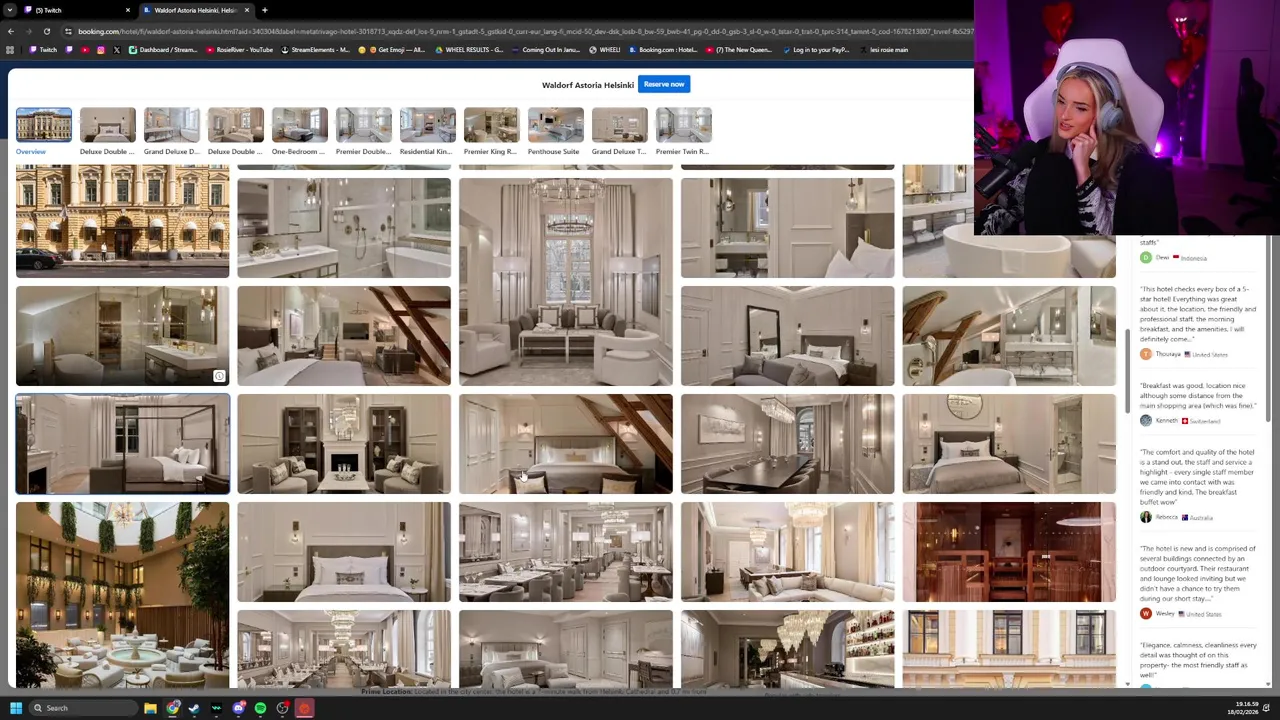This screenshot has height=720, width=1280.
Task: Open the StreamElements bookmark
Action: click(316, 50)
